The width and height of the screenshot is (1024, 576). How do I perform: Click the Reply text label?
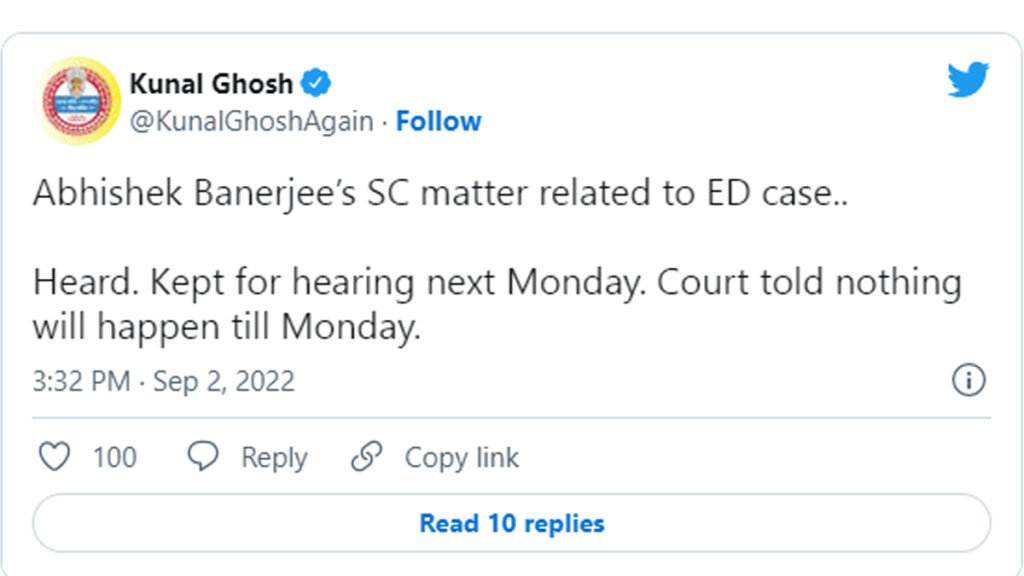274,458
